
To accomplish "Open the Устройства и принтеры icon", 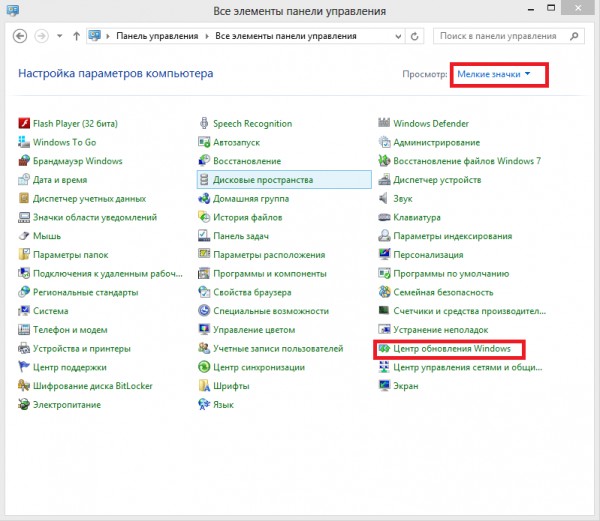I will click(24, 348).
